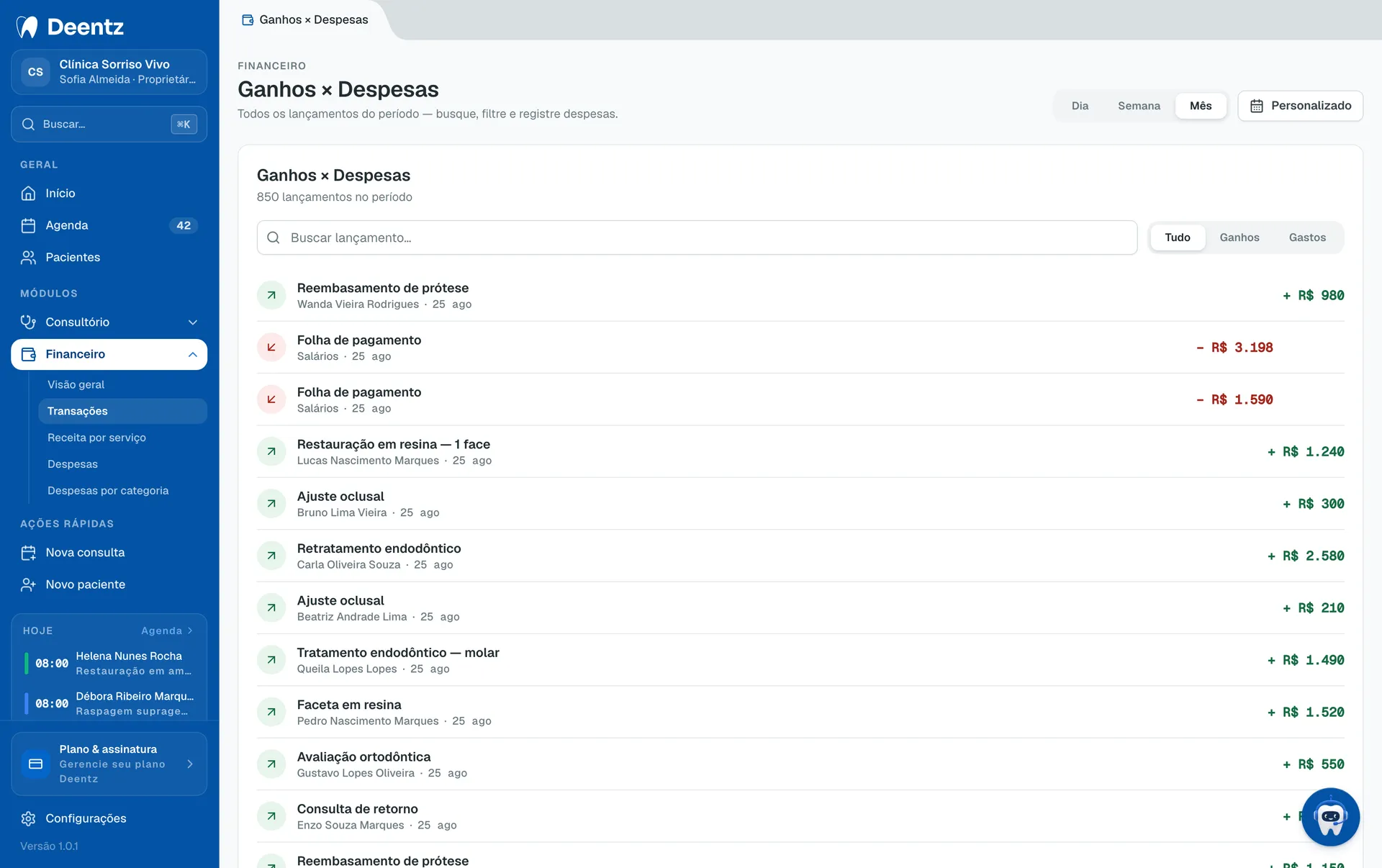Collapse the Financeiro module chevron
1382x868 pixels.
tap(193, 354)
